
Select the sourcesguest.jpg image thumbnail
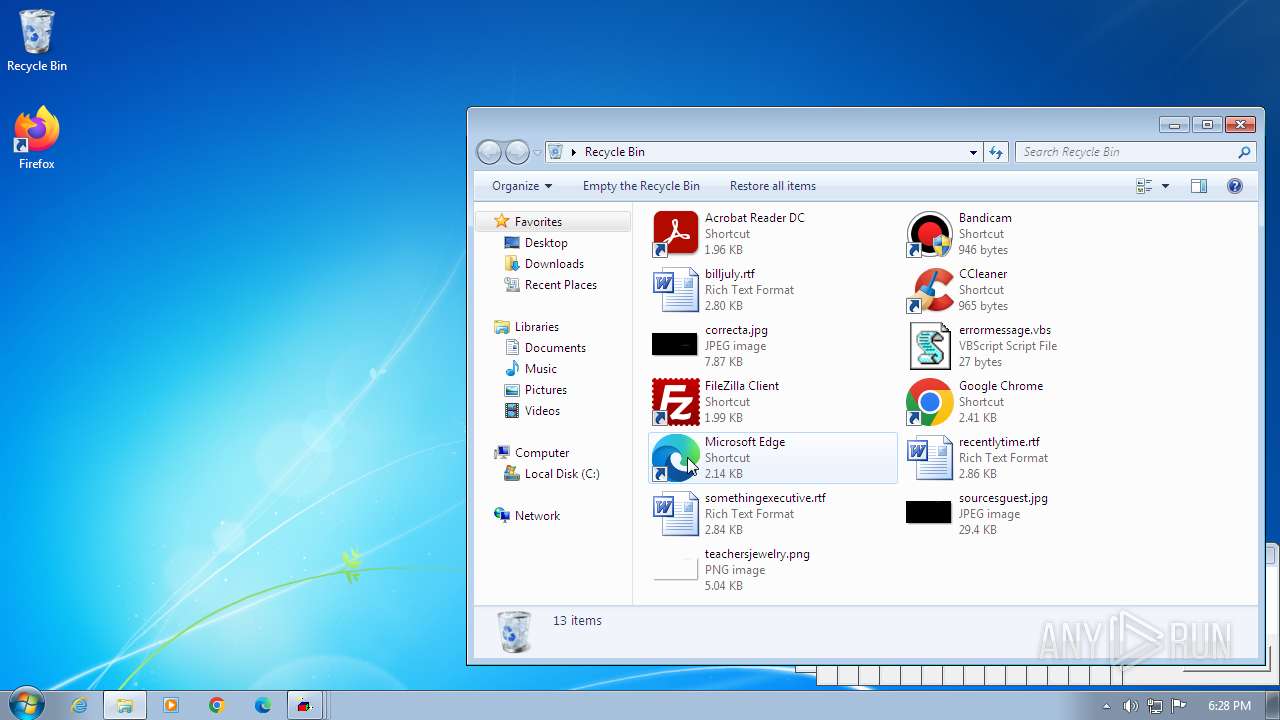[929, 513]
